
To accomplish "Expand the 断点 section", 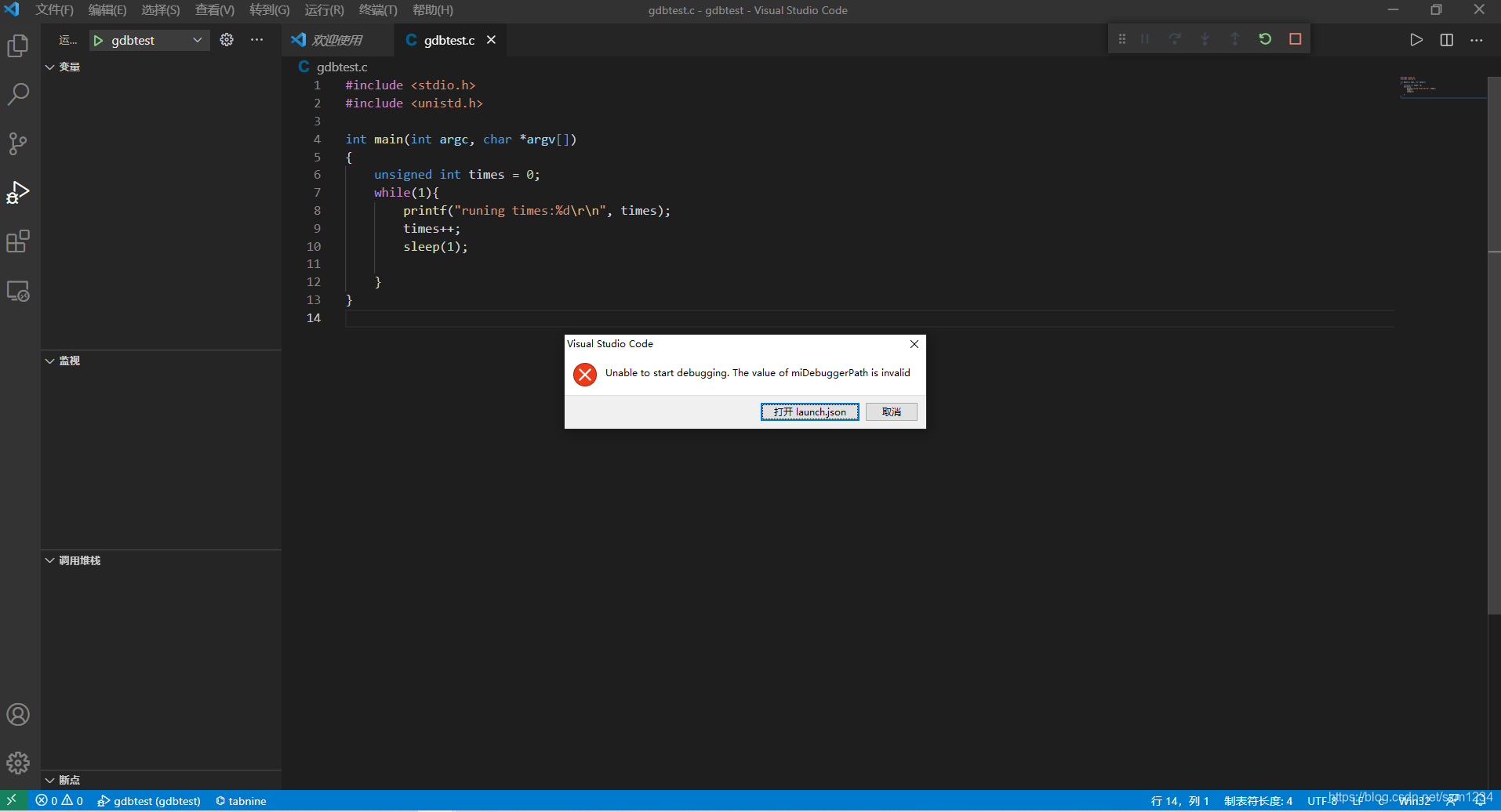I will pos(161,780).
